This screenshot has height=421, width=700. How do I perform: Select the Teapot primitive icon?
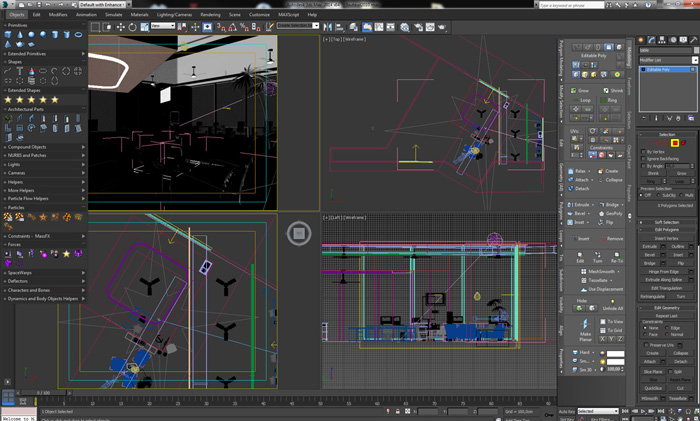click(20, 44)
